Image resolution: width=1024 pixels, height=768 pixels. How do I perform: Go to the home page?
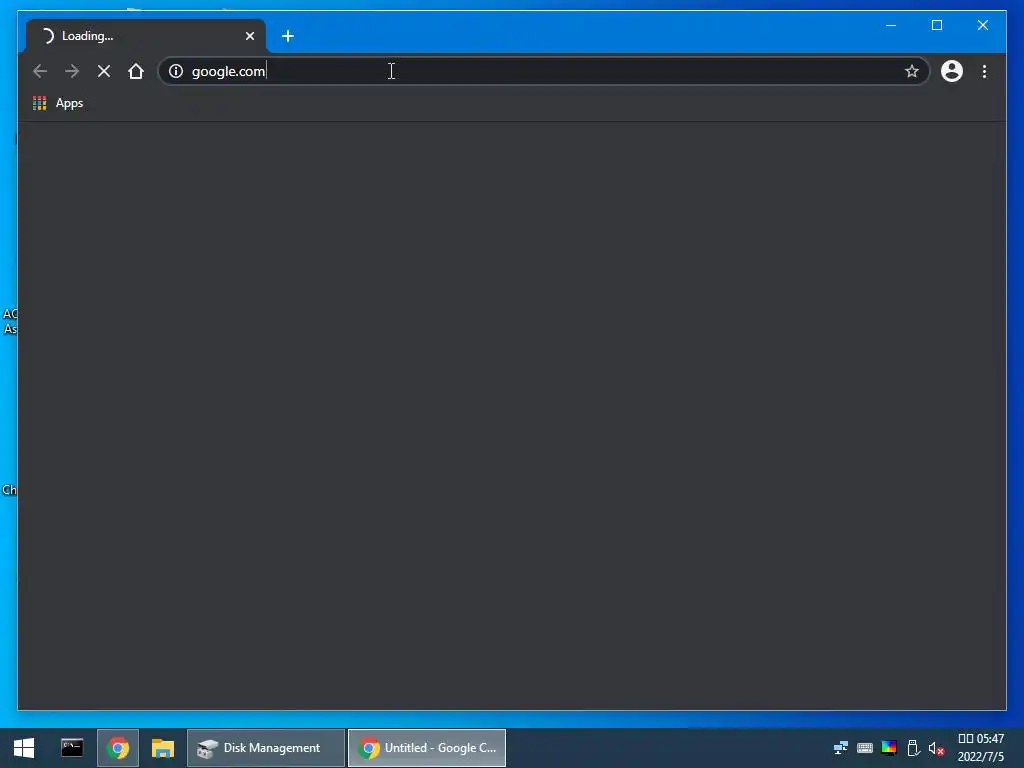coord(136,71)
